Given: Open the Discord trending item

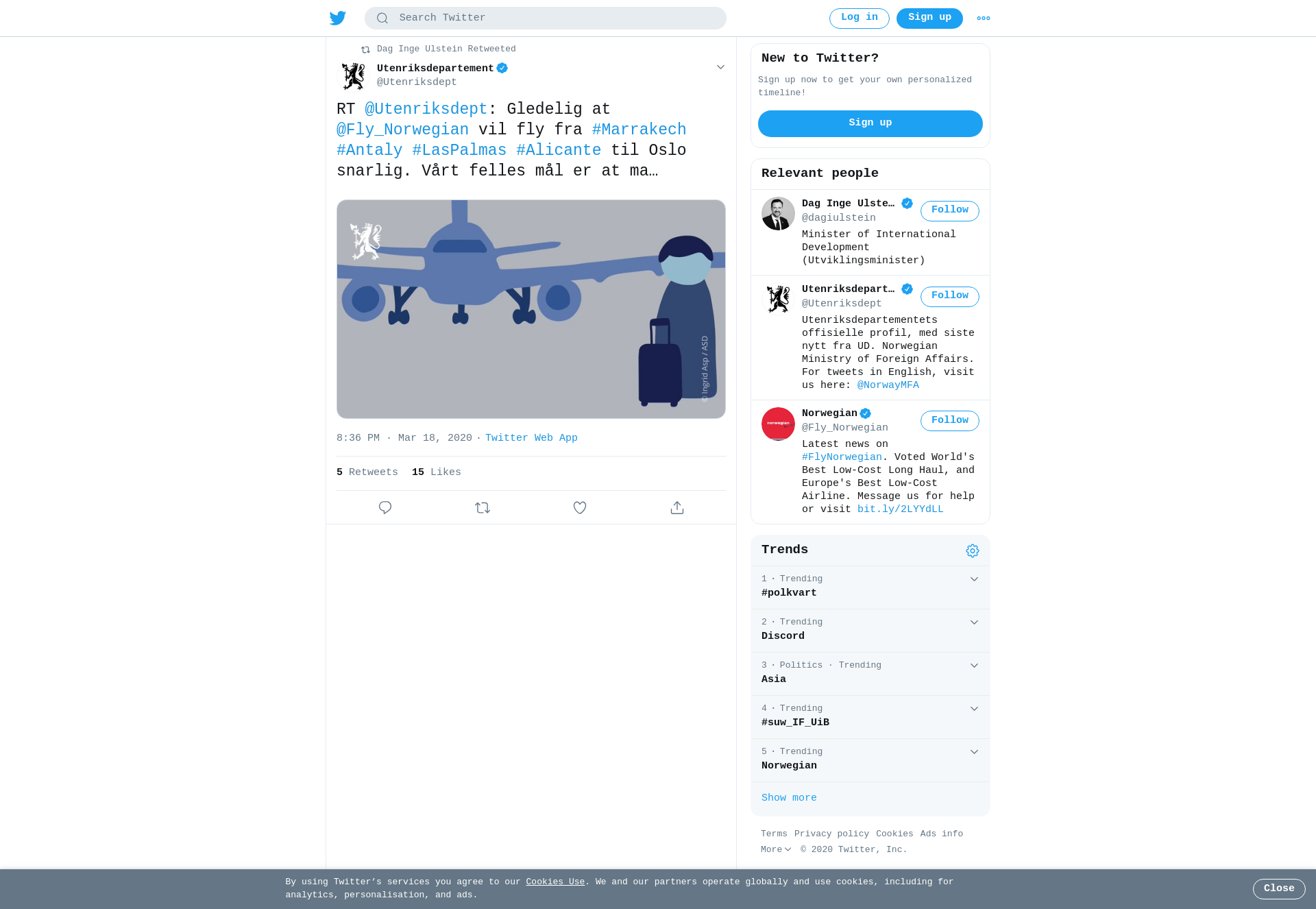Looking at the screenshot, I should point(870,630).
